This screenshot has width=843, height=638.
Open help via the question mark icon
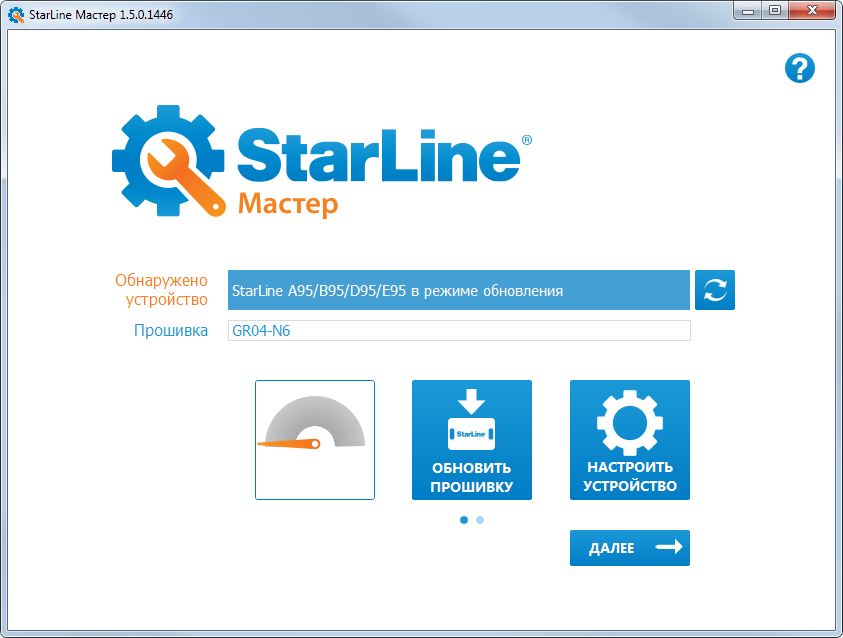[800, 69]
